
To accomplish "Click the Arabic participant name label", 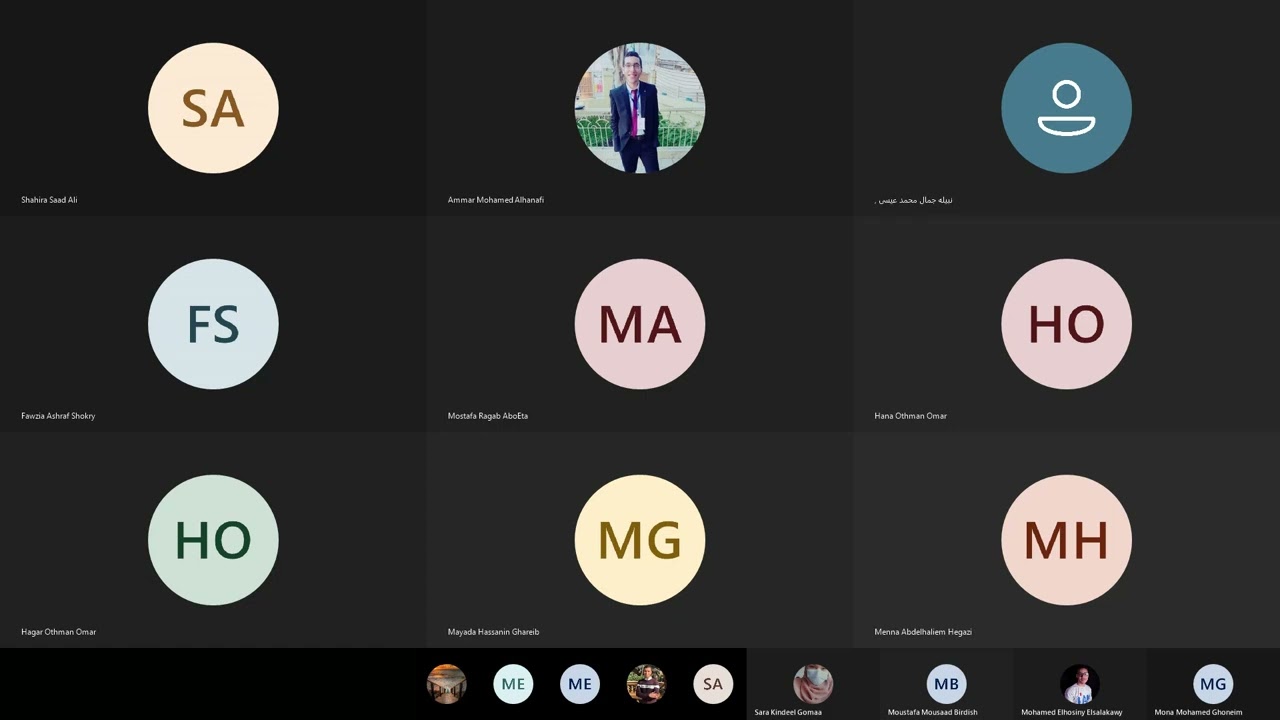I will (x=914, y=200).
